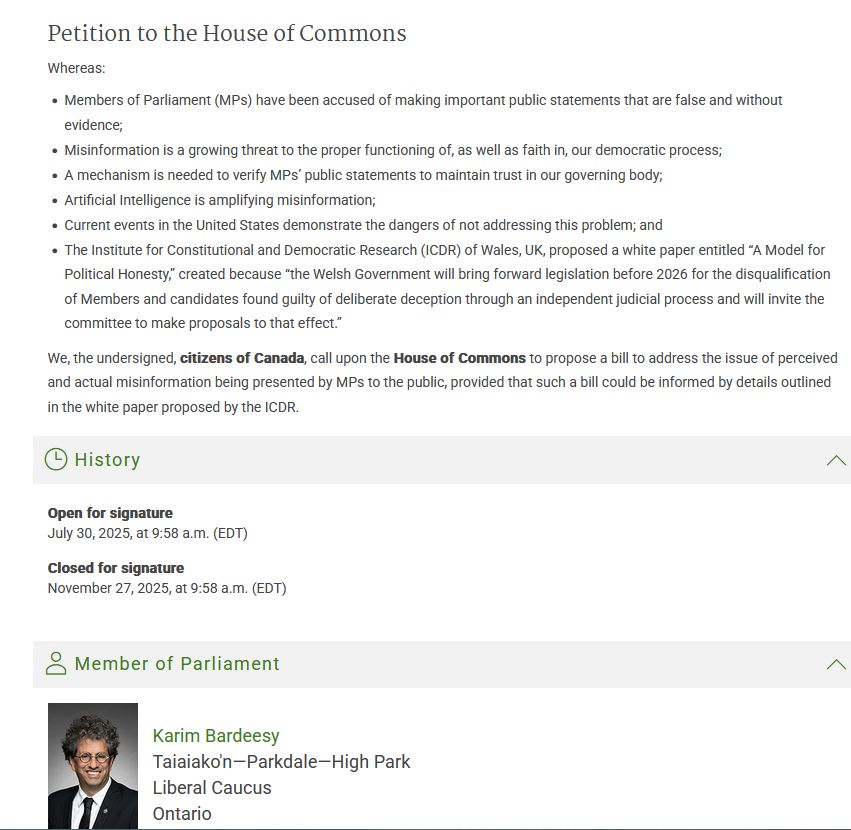Click the bolded House of Commons text
Image resolution: width=851 pixels, height=830 pixels.
(460, 357)
